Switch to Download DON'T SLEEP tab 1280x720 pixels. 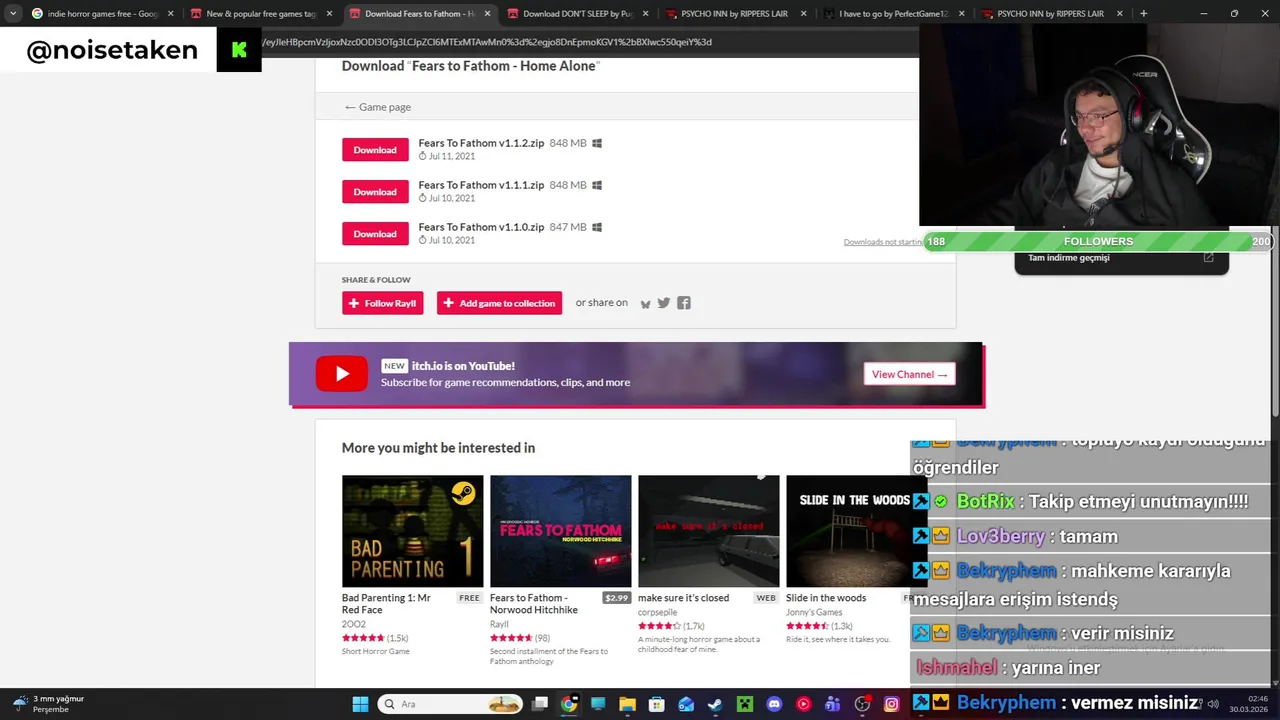[x=577, y=14]
